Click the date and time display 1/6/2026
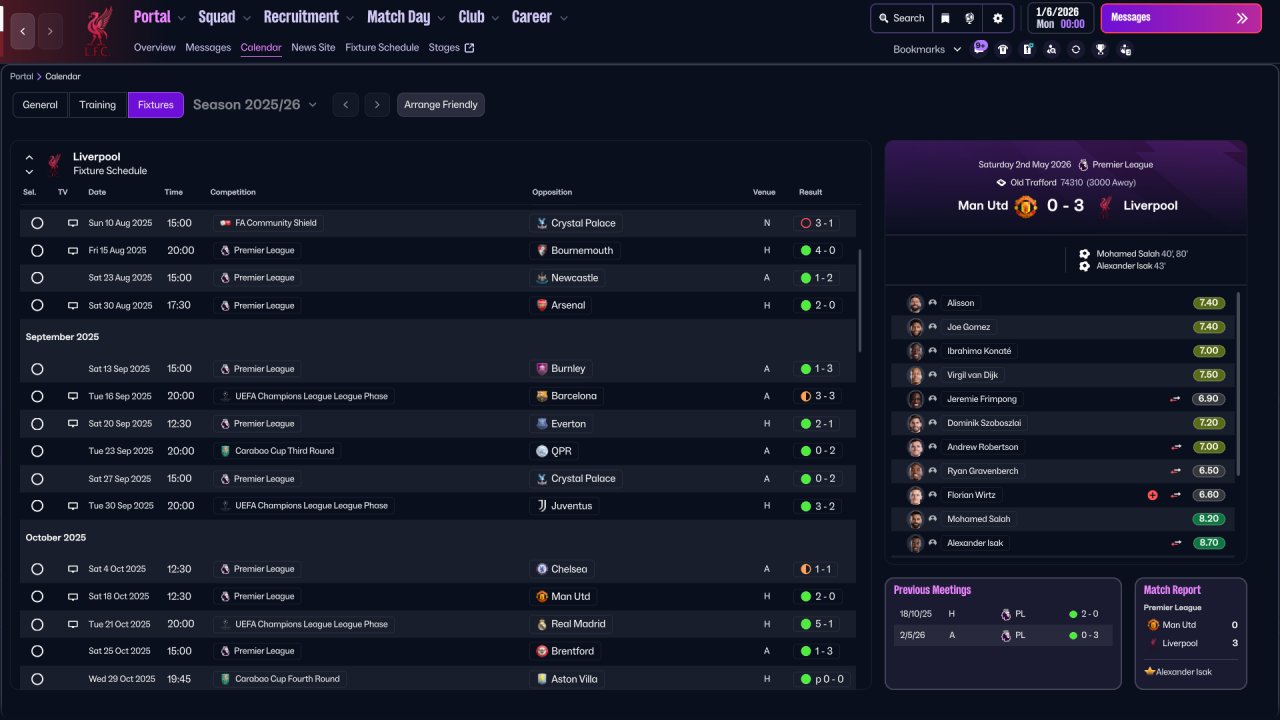 (1060, 18)
